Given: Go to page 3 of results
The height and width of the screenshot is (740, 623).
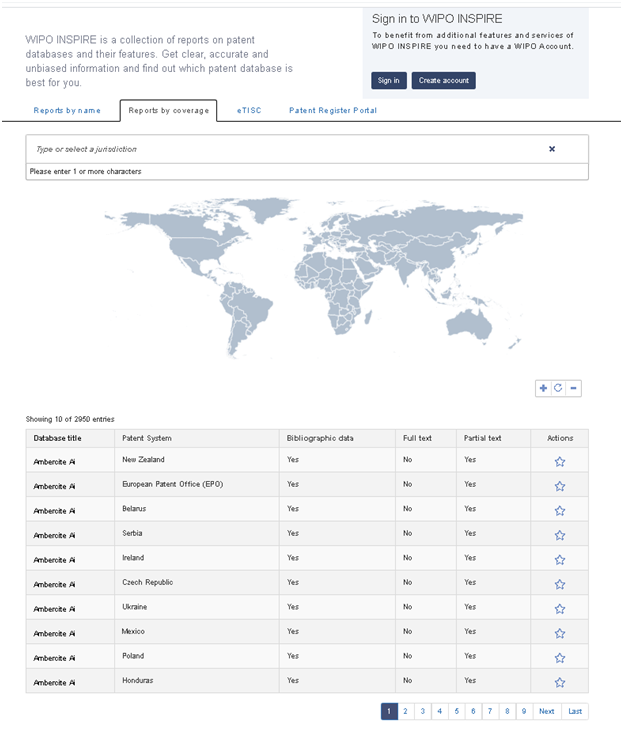Looking at the screenshot, I should click(422, 711).
